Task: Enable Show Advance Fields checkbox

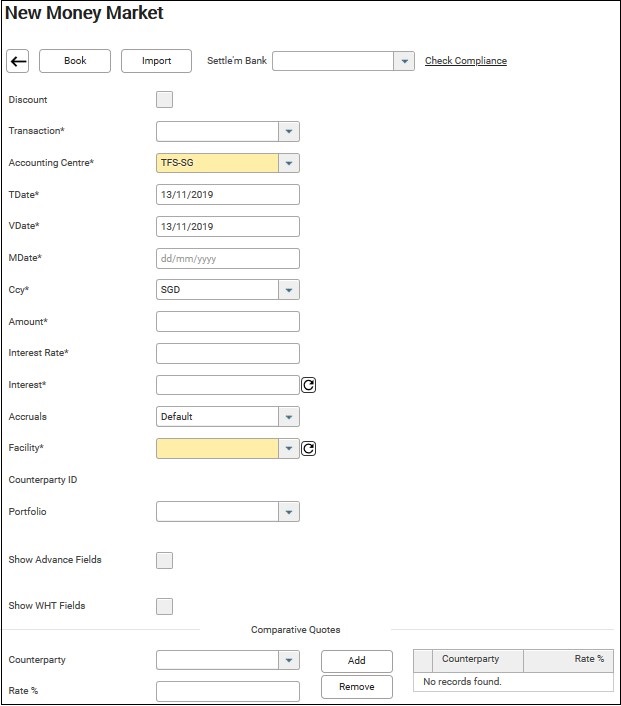Action: click(x=165, y=560)
